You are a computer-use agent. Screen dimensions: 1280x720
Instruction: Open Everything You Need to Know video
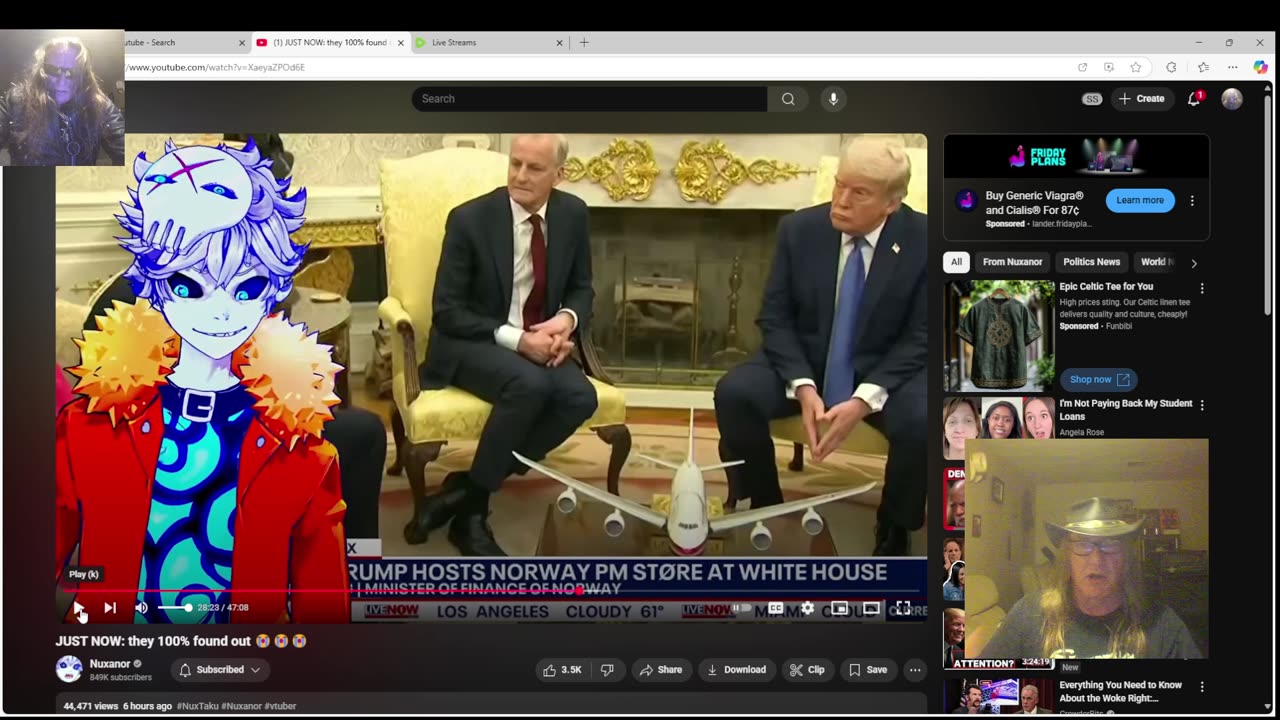point(1120,691)
